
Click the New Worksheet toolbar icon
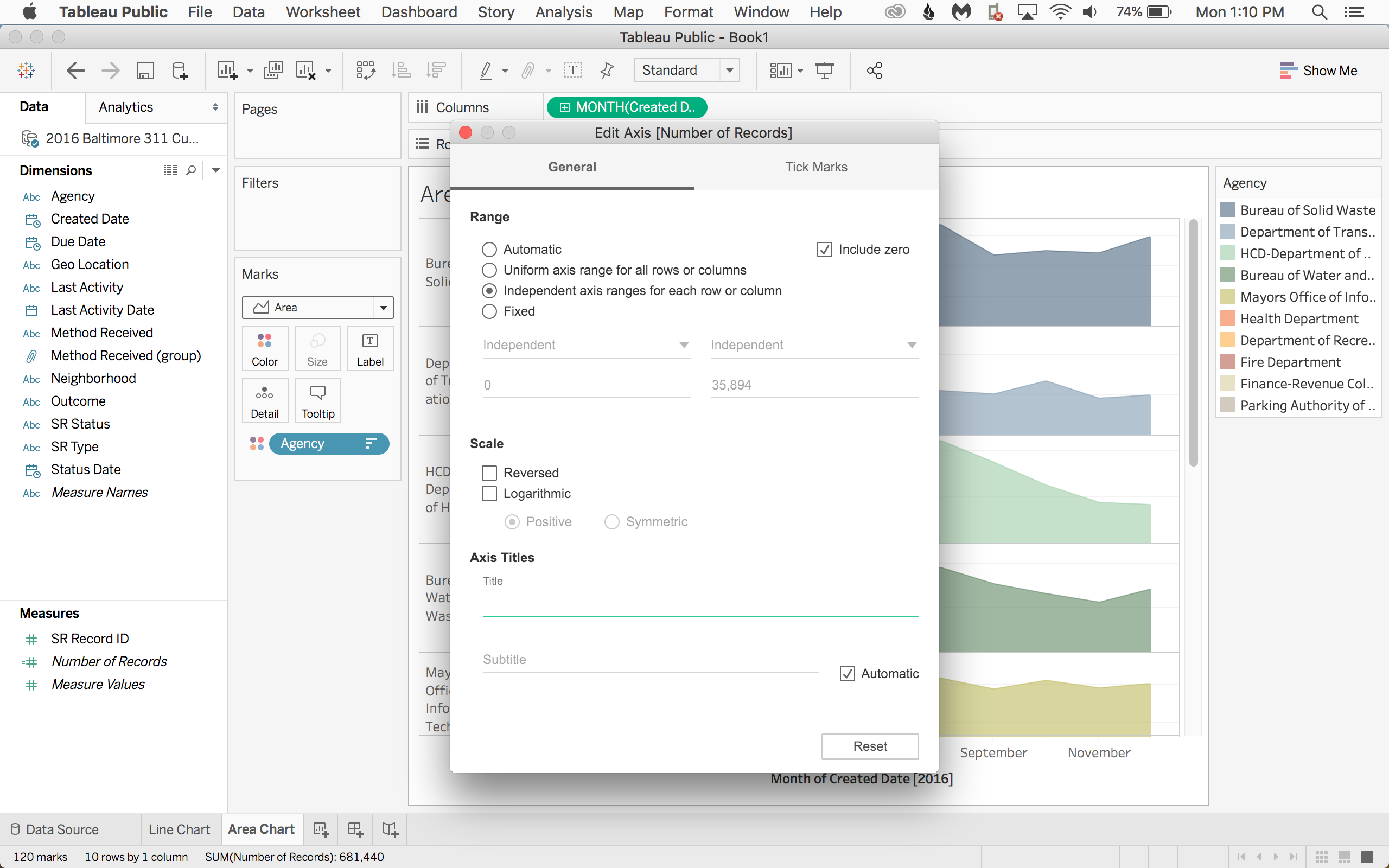coord(227,71)
